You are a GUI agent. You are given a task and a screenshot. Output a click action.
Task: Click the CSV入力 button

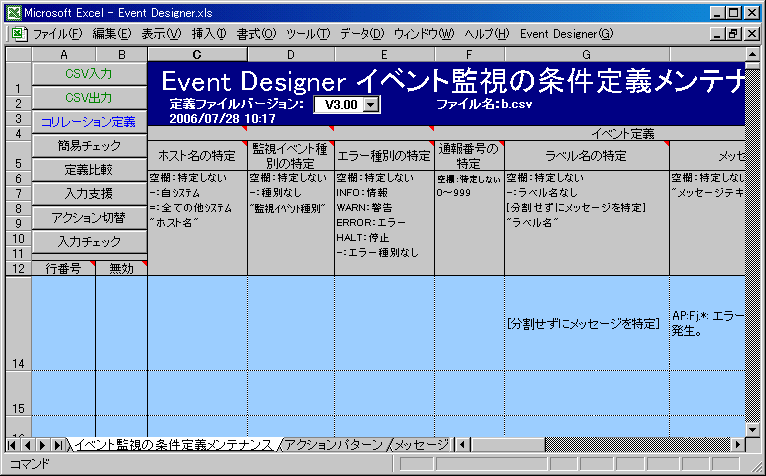[x=89, y=74]
